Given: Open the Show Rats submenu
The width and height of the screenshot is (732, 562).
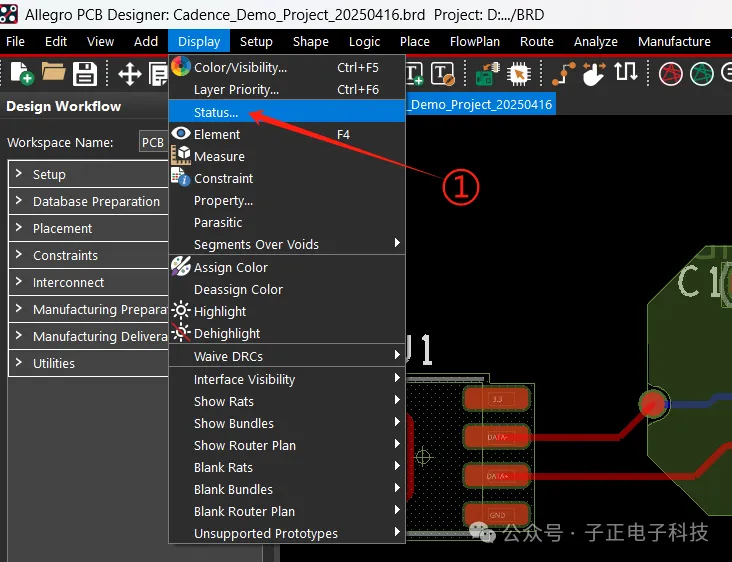Looking at the screenshot, I should 287,401.
